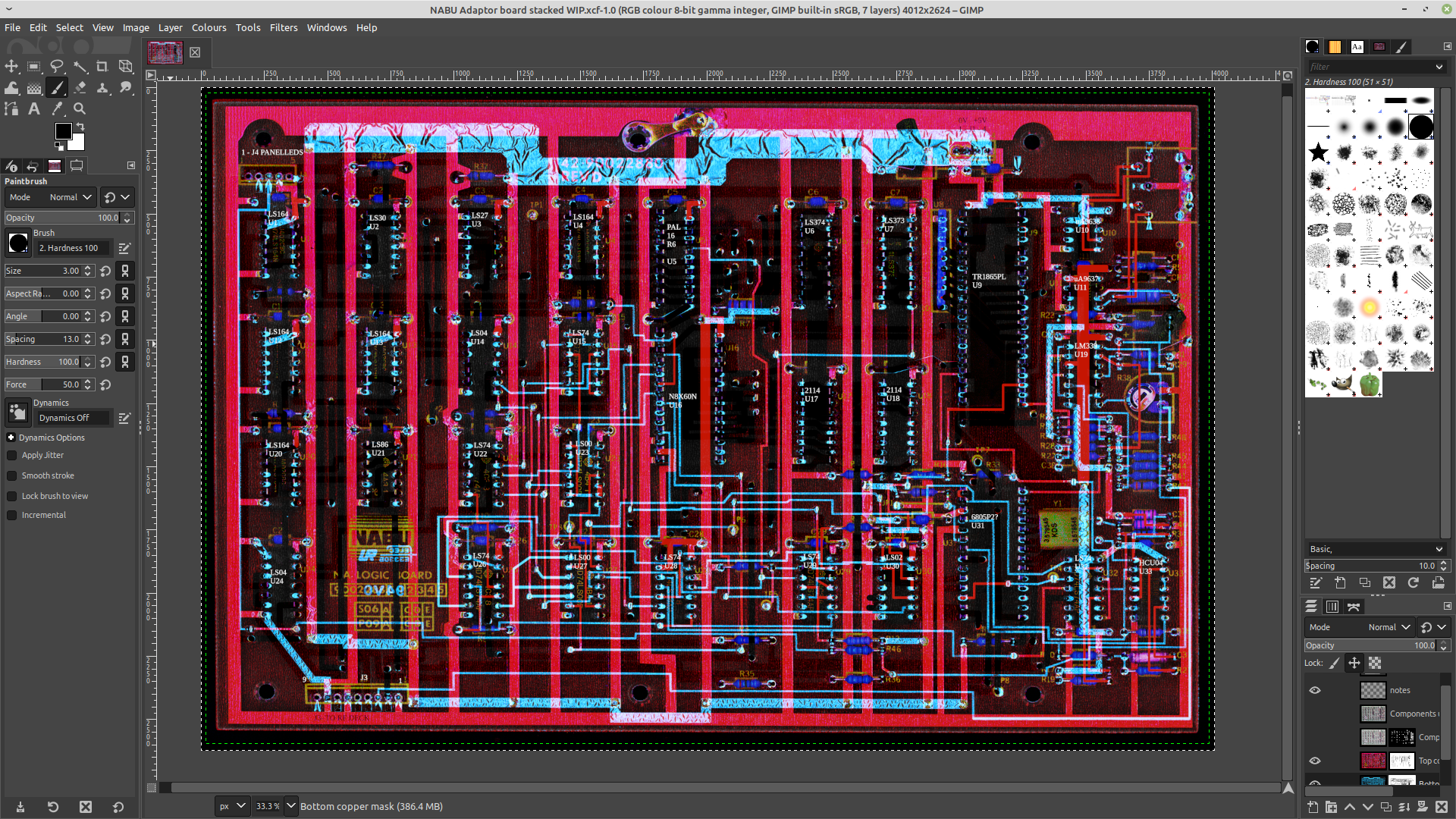Viewport: 1456px width, 819px height.
Task: Select the Fuzzy Select magic wand tool
Action: [80, 67]
